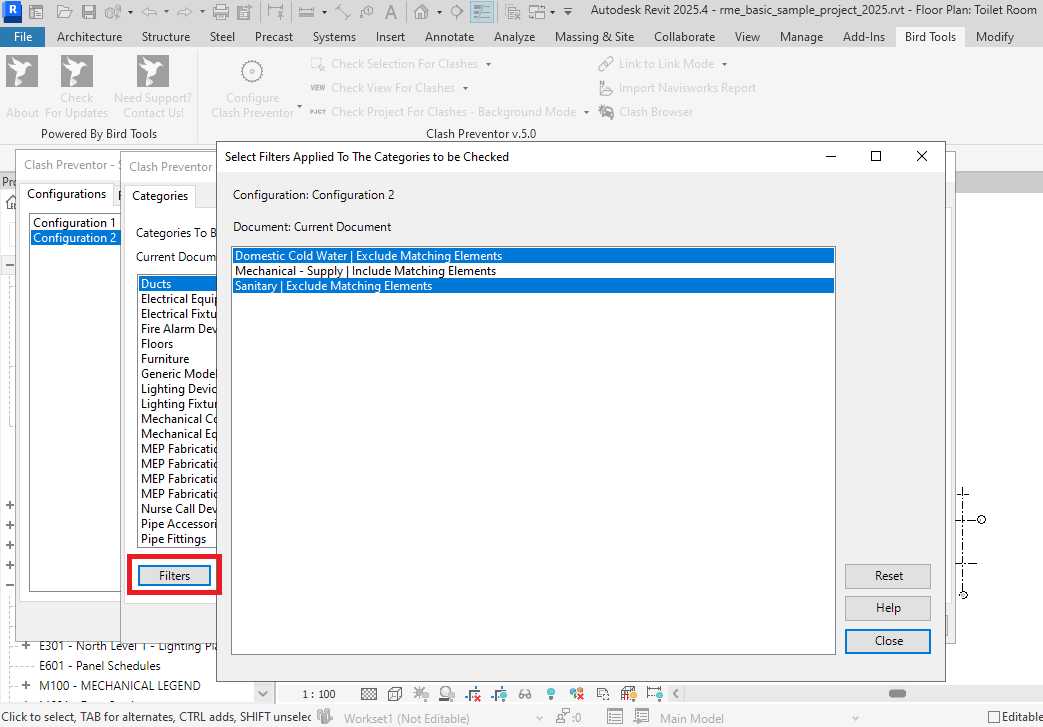Expand Link to Link Mode dropdown arrow
This screenshot has height=727, width=1043.
click(724, 65)
